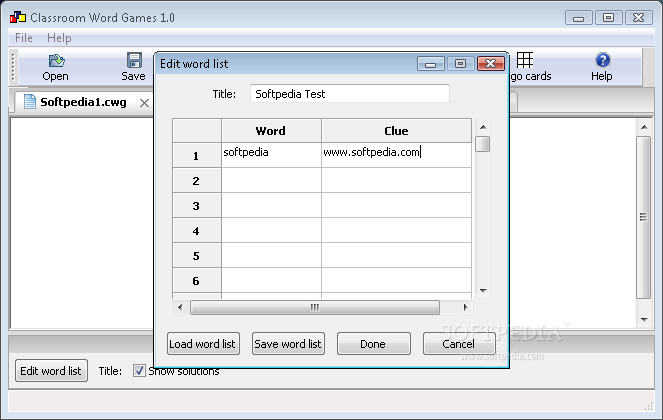Close the Softpedia1.cwg tab
This screenshot has width=663, height=420.
pos(144,103)
